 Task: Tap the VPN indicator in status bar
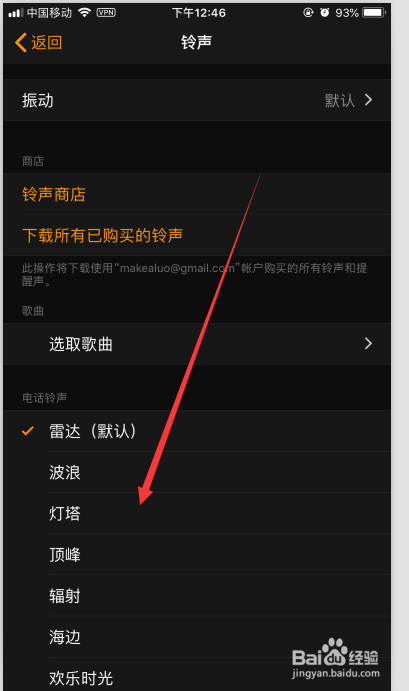tap(106, 13)
